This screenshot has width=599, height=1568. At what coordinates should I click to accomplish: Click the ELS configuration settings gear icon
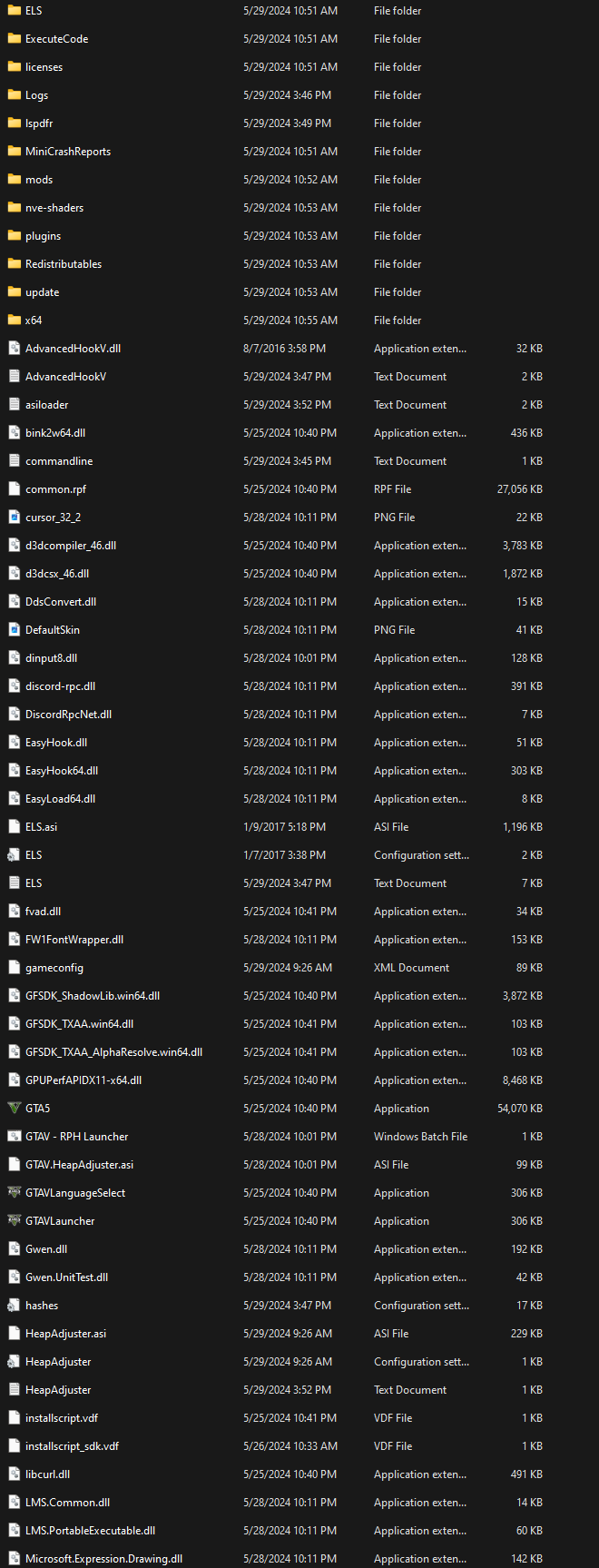tap(14, 855)
